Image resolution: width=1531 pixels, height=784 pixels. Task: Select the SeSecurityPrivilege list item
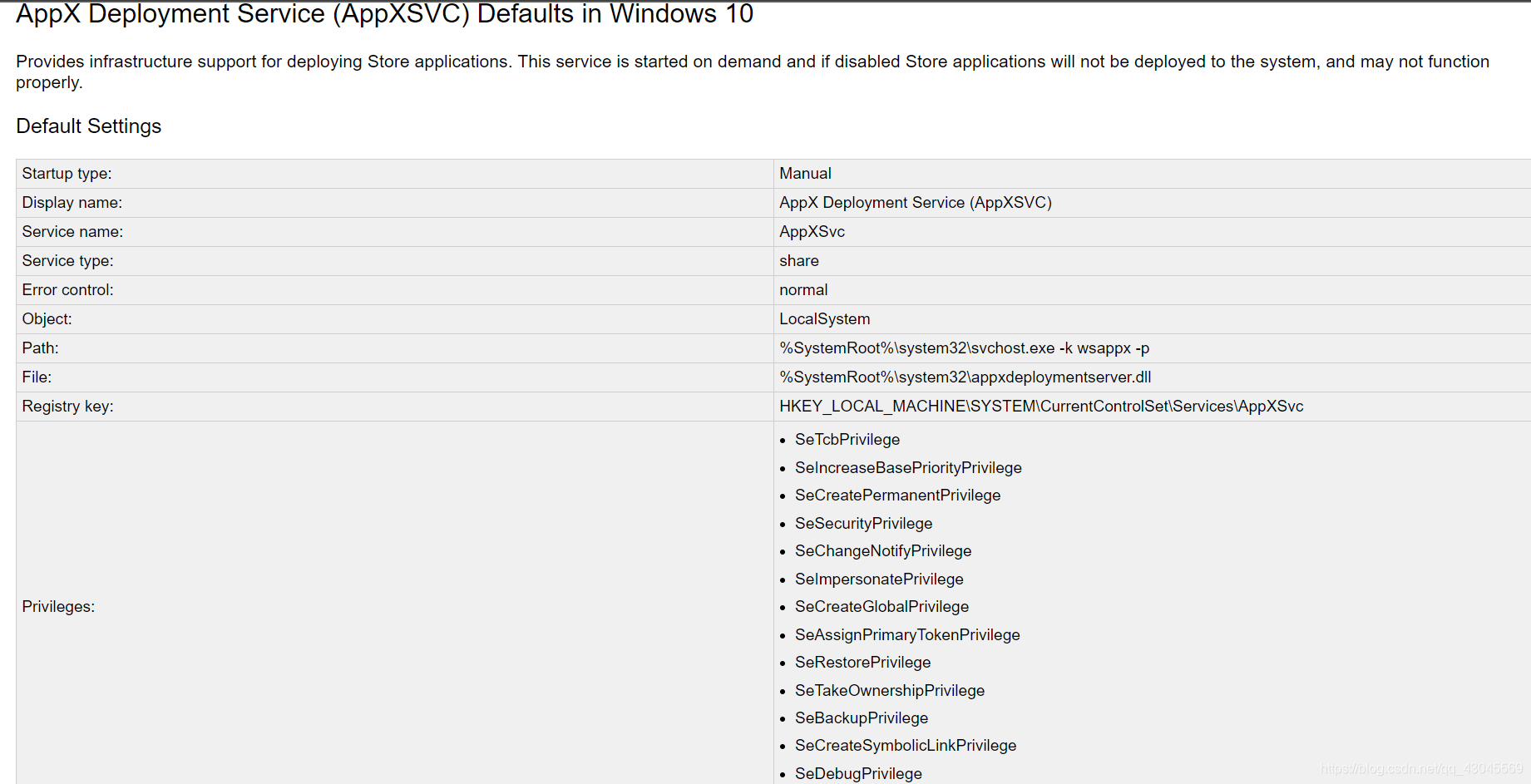pyautogui.click(x=864, y=524)
